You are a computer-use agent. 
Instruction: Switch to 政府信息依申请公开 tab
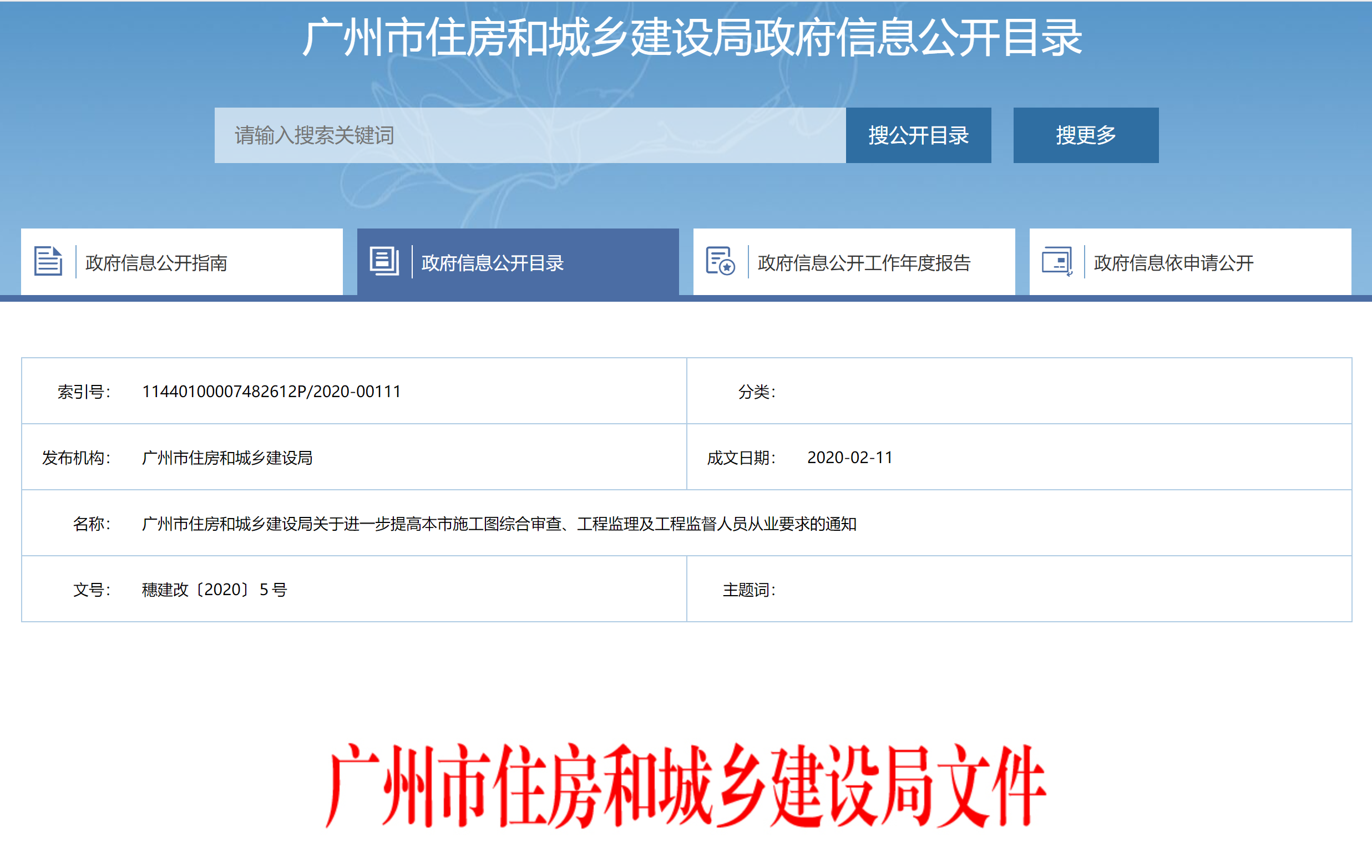pyautogui.click(x=1173, y=262)
